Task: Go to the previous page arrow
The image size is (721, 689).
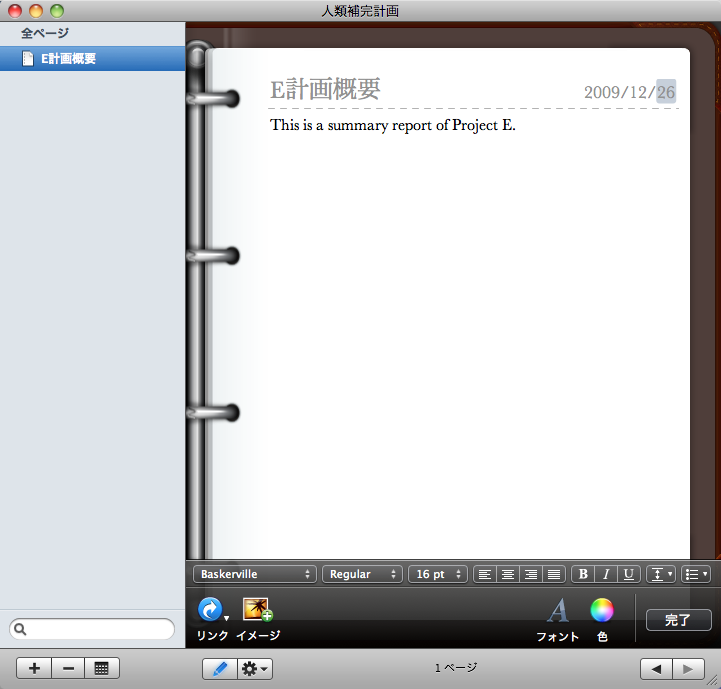Action: (656, 668)
